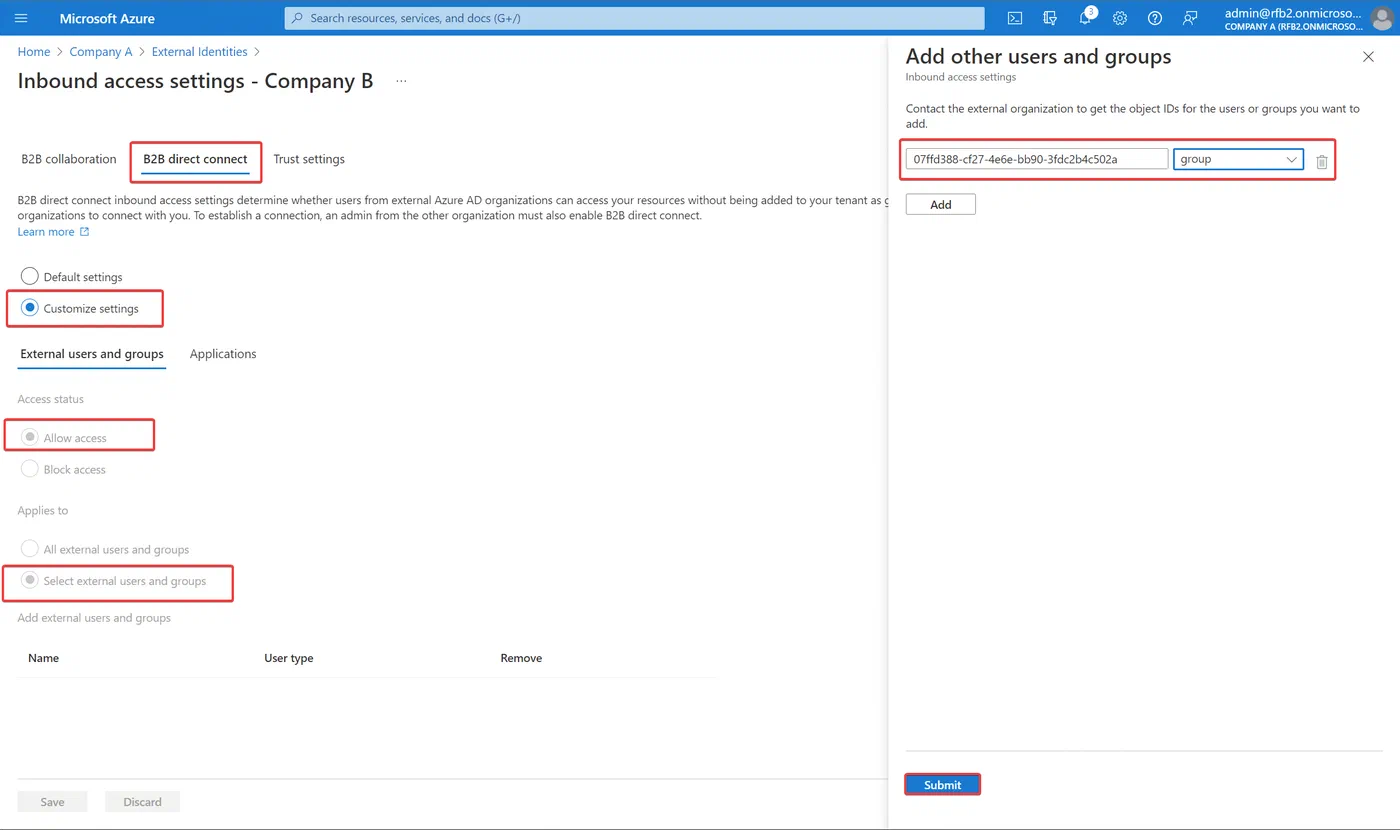Select the Default settings radio button
Viewport: 1400px width, 830px height.
tap(30, 276)
